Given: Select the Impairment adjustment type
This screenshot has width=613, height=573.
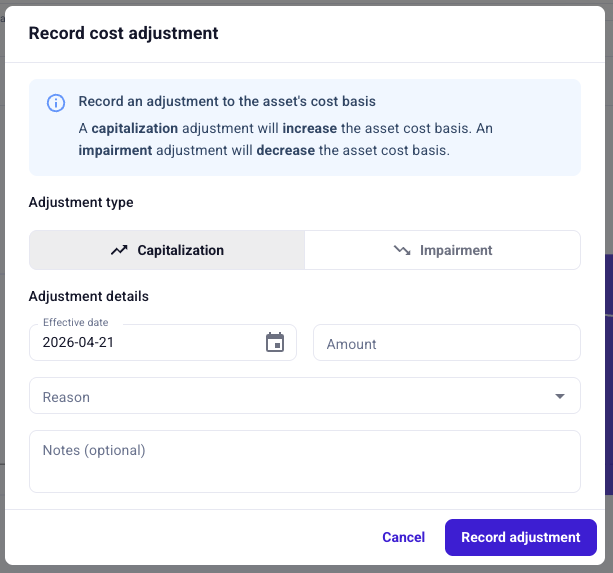Looking at the screenshot, I should tap(443, 250).
